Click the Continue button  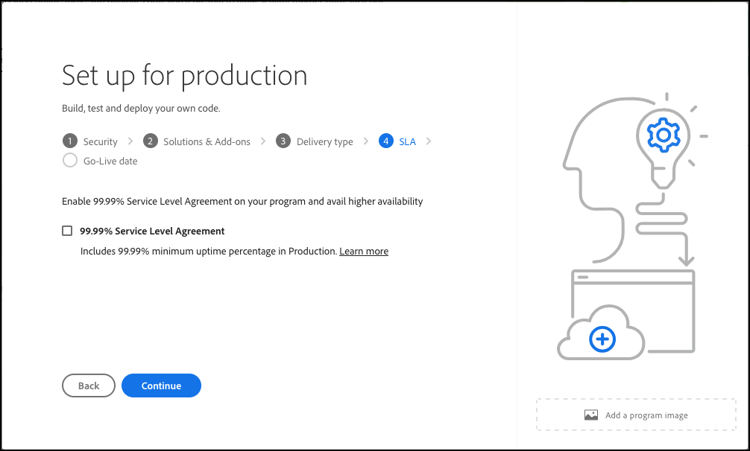(161, 385)
